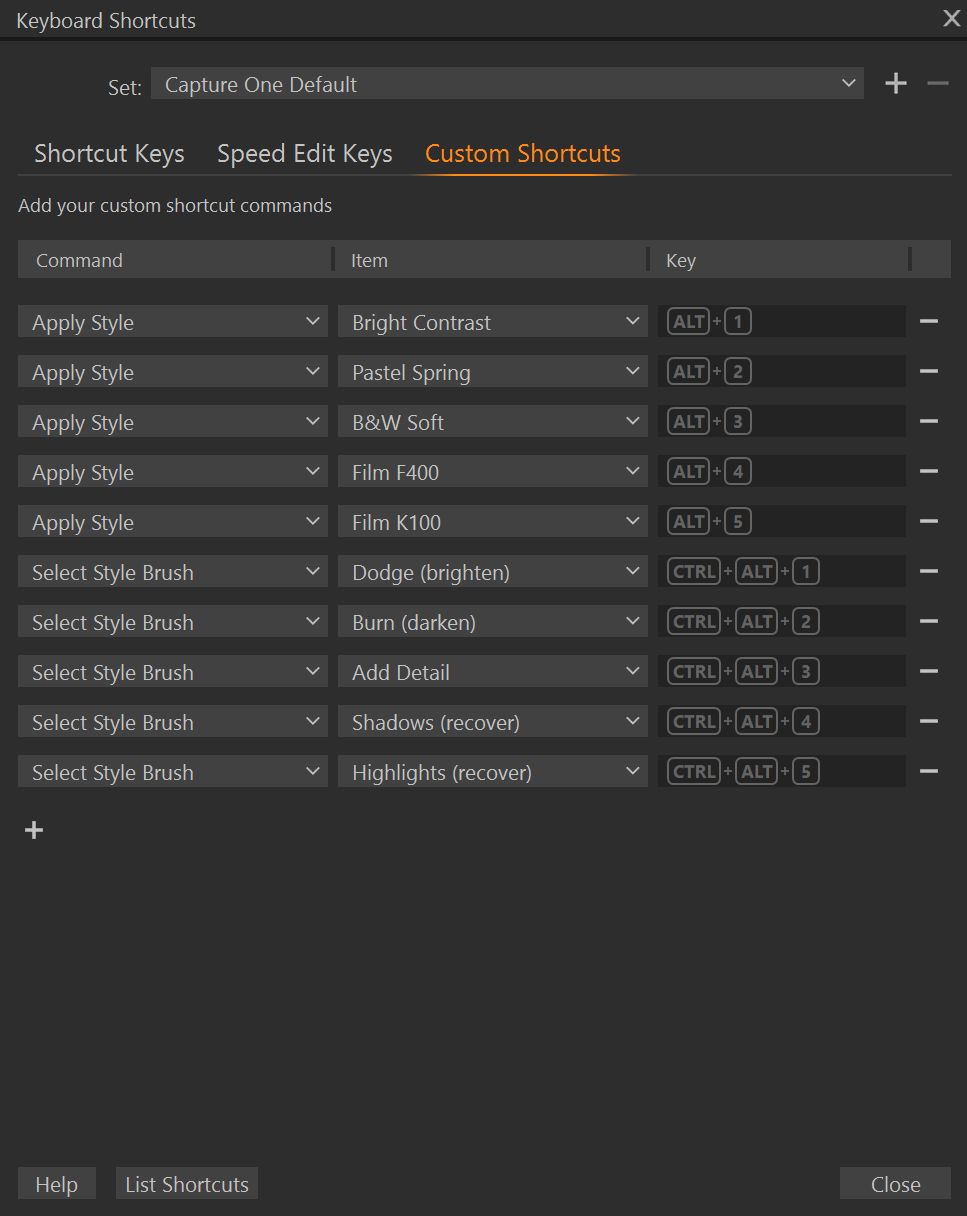Switch to the Shortcut Keys tab
The image size is (967, 1216).
click(x=109, y=153)
